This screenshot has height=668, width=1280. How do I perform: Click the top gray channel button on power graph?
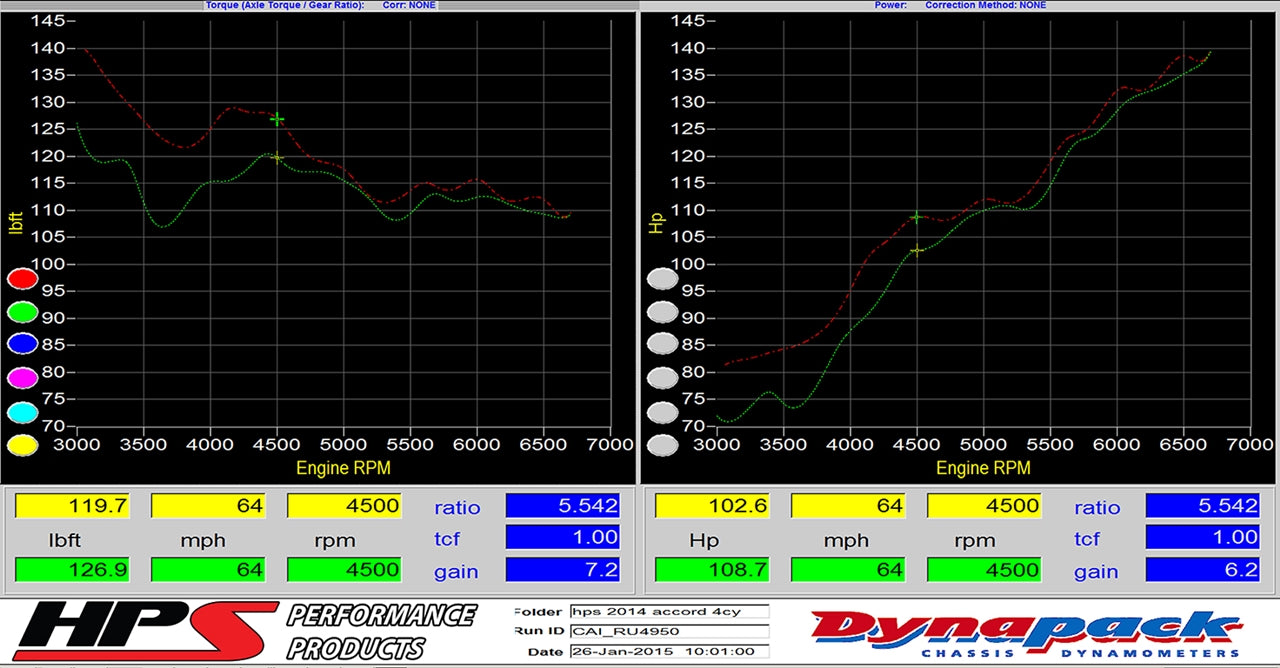tap(662, 277)
